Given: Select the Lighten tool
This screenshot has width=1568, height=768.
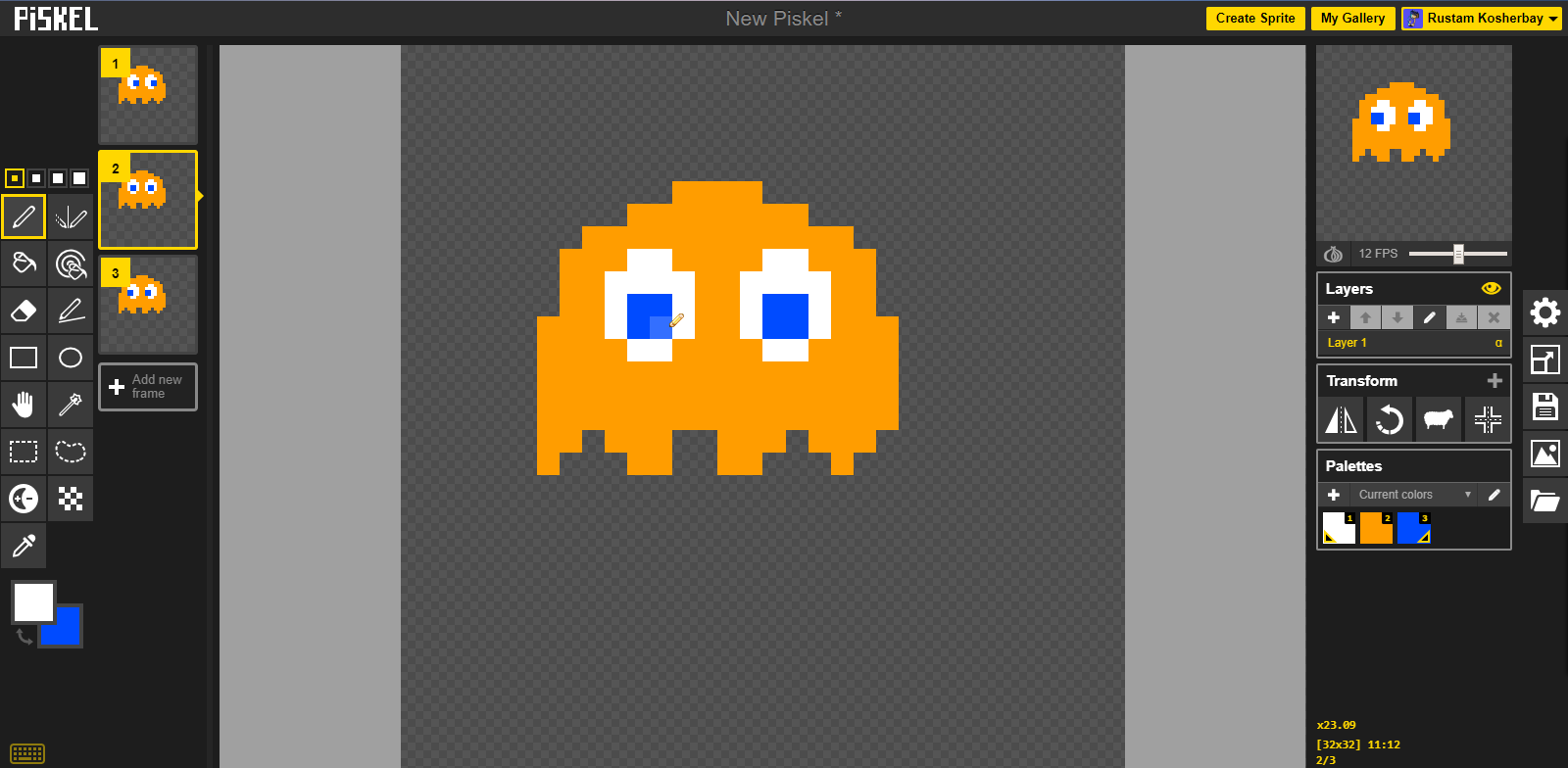Looking at the screenshot, I should [24, 499].
